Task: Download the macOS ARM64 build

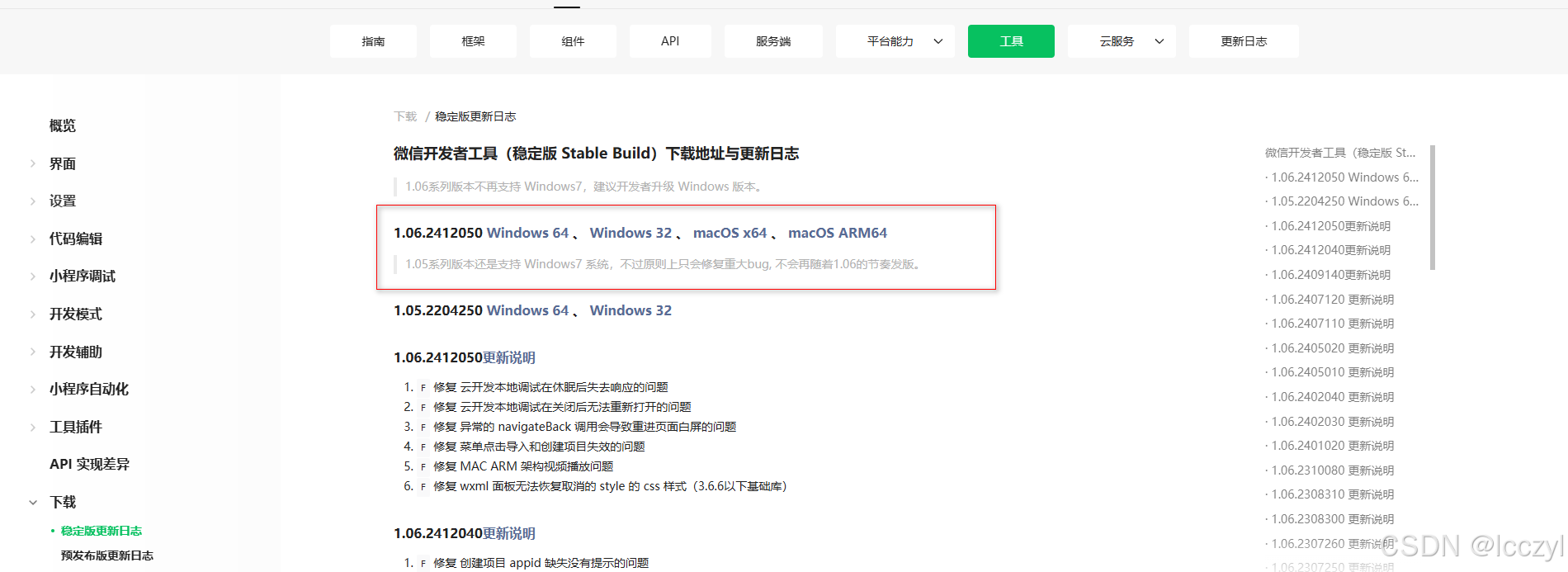Action: [838, 233]
